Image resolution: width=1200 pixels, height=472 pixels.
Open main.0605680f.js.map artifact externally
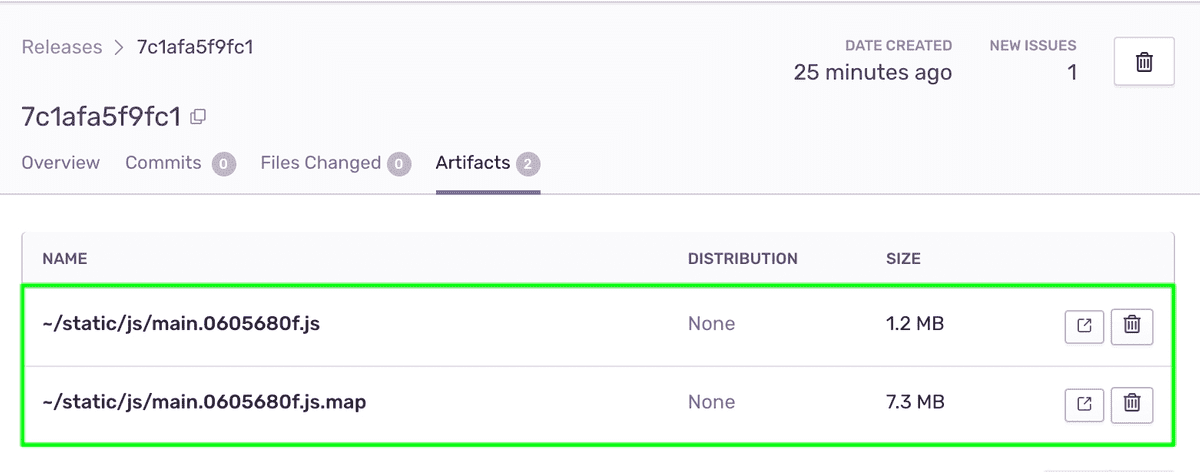[x=1084, y=403]
